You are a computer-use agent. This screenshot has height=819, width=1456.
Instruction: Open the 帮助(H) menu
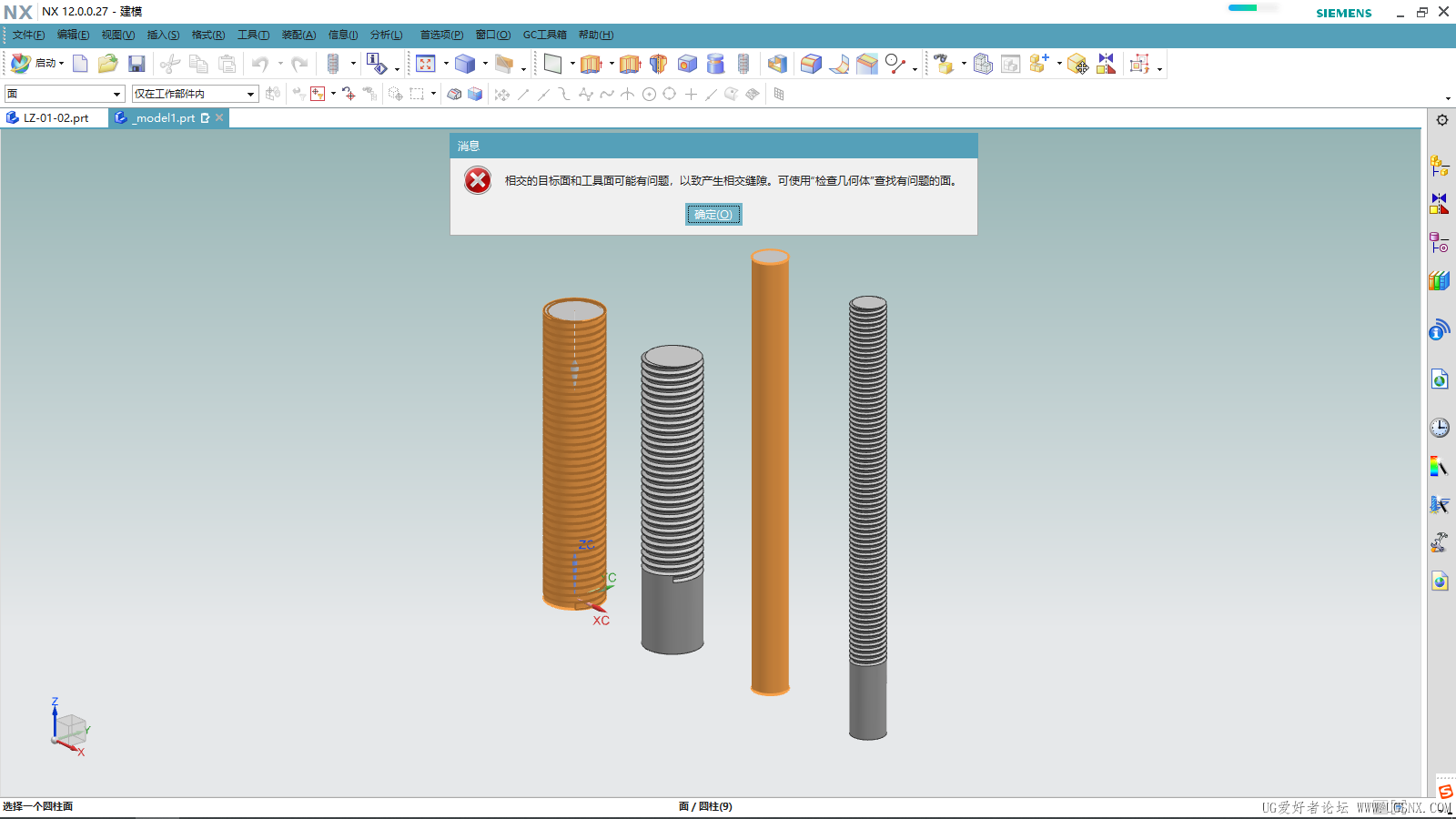tap(596, 35)
